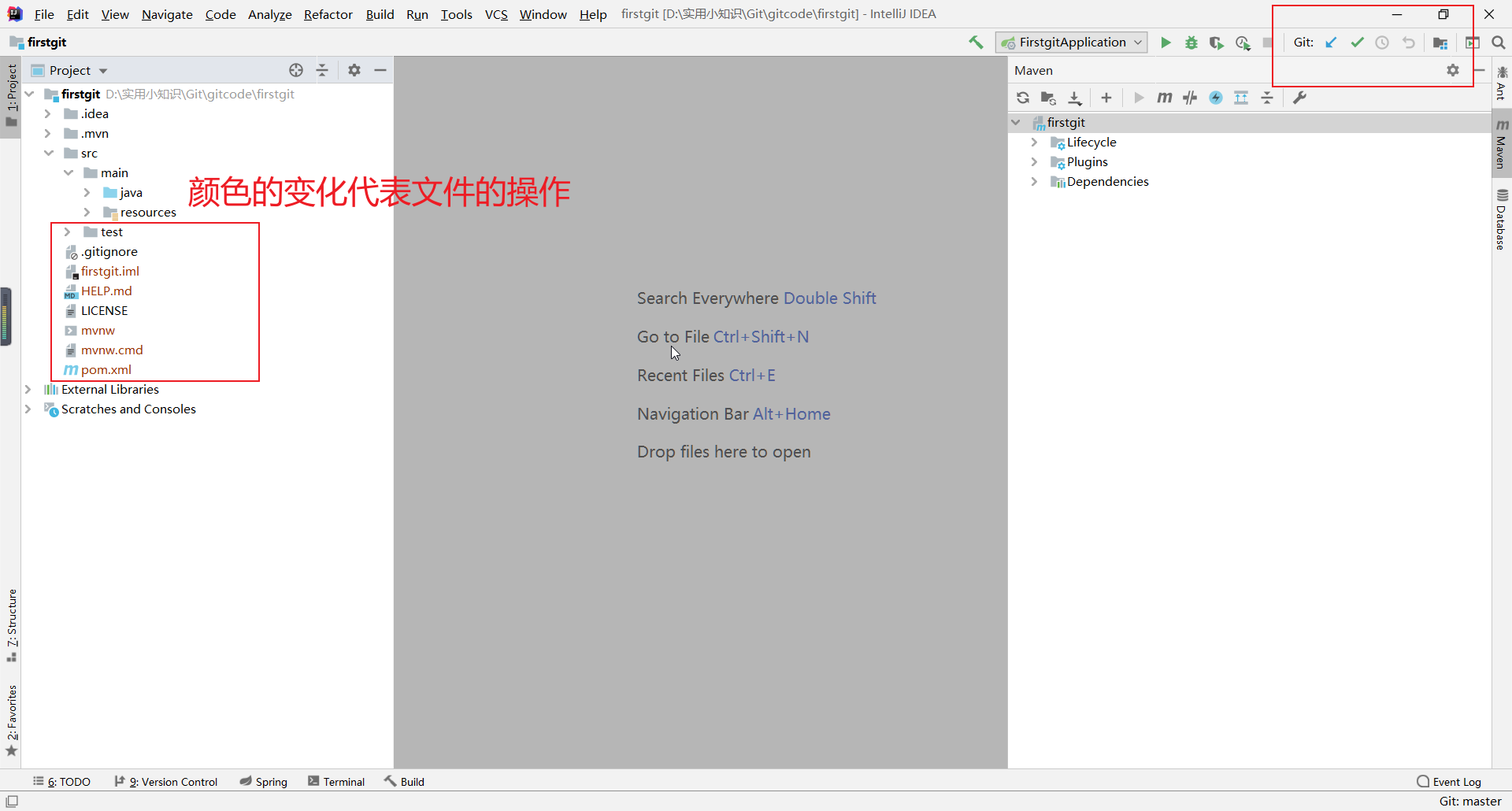The height and width of the screenshot is (811, 1512).
Task: Run FirstgitApplication with the green play icon
Action: 1165,43
